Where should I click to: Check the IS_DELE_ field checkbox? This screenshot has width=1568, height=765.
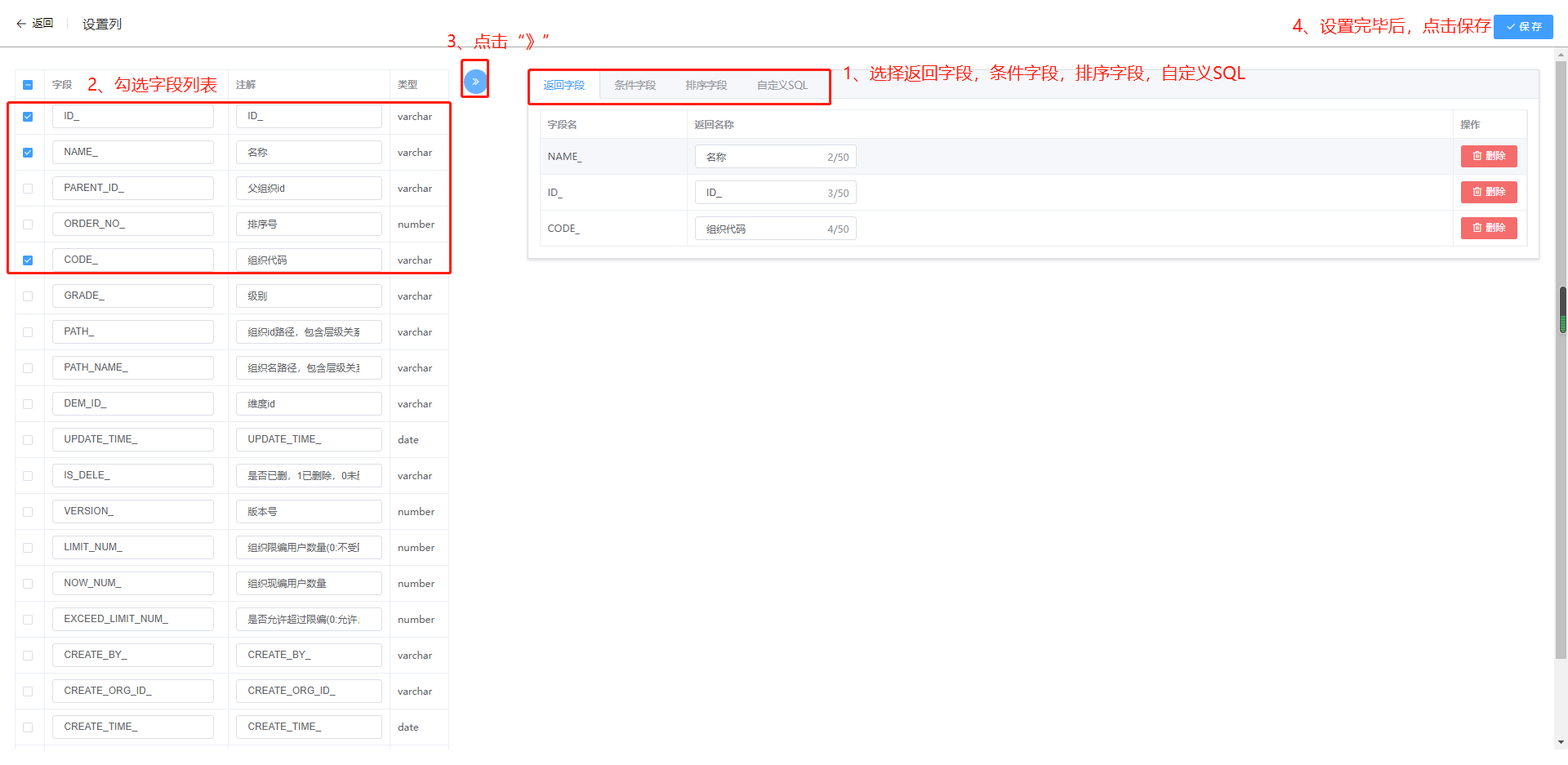click(28, 476)
